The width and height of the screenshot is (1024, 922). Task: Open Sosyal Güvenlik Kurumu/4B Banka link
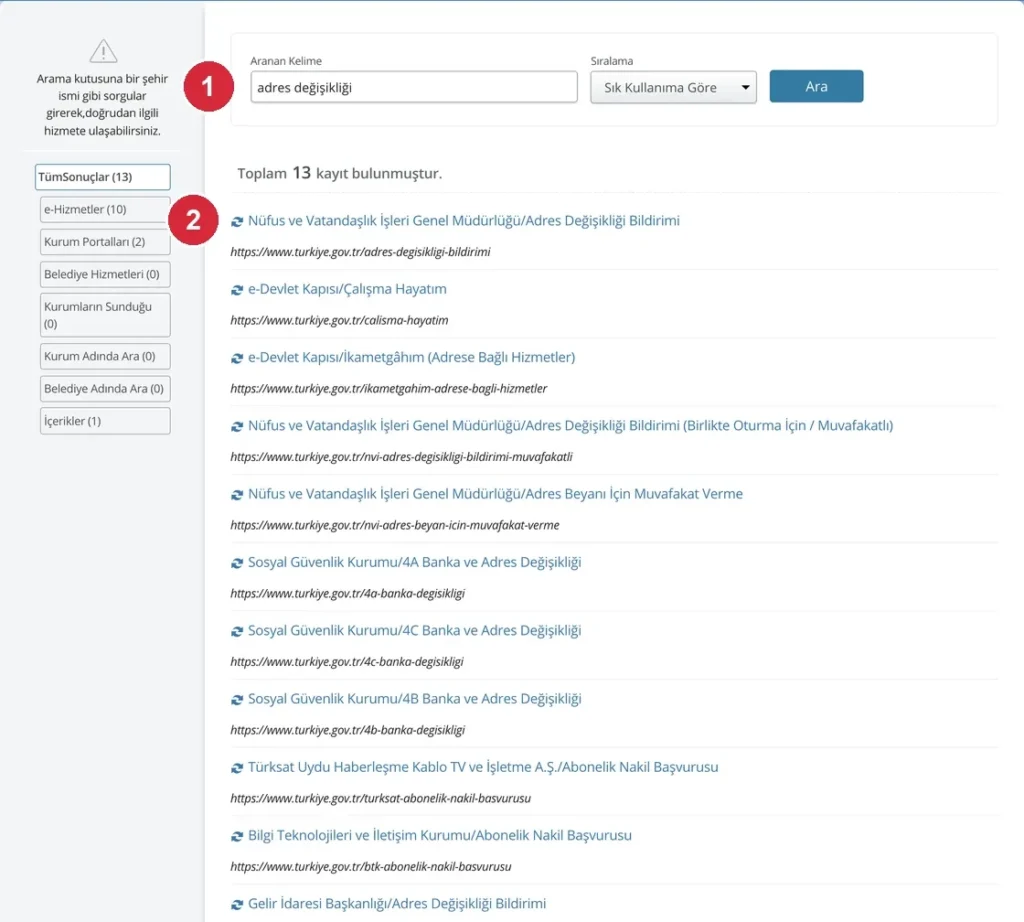click(415, 699)
